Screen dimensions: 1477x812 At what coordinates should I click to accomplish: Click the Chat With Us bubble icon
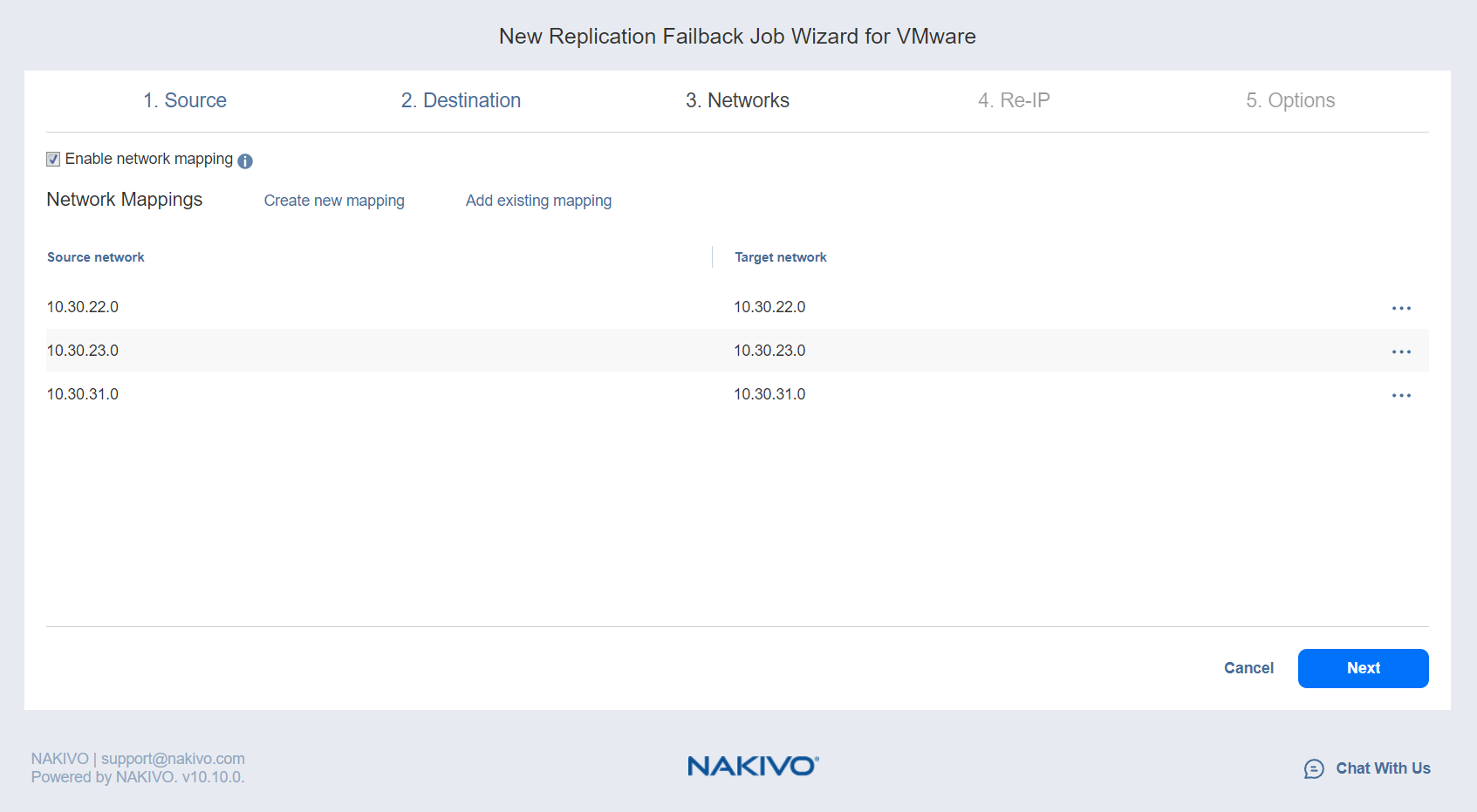pos(1314,768)
